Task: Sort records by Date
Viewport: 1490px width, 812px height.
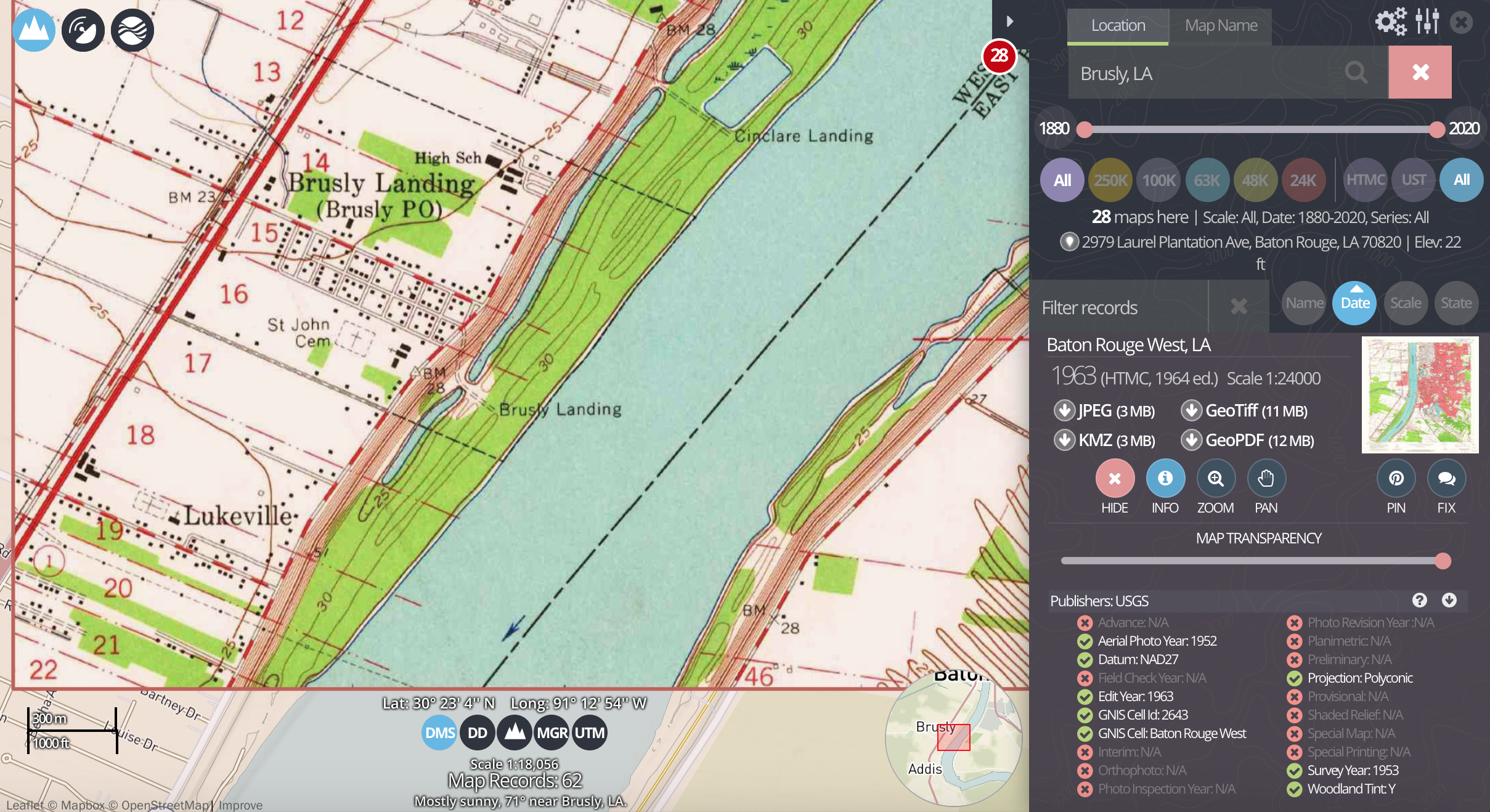Action: point(1354,303)
